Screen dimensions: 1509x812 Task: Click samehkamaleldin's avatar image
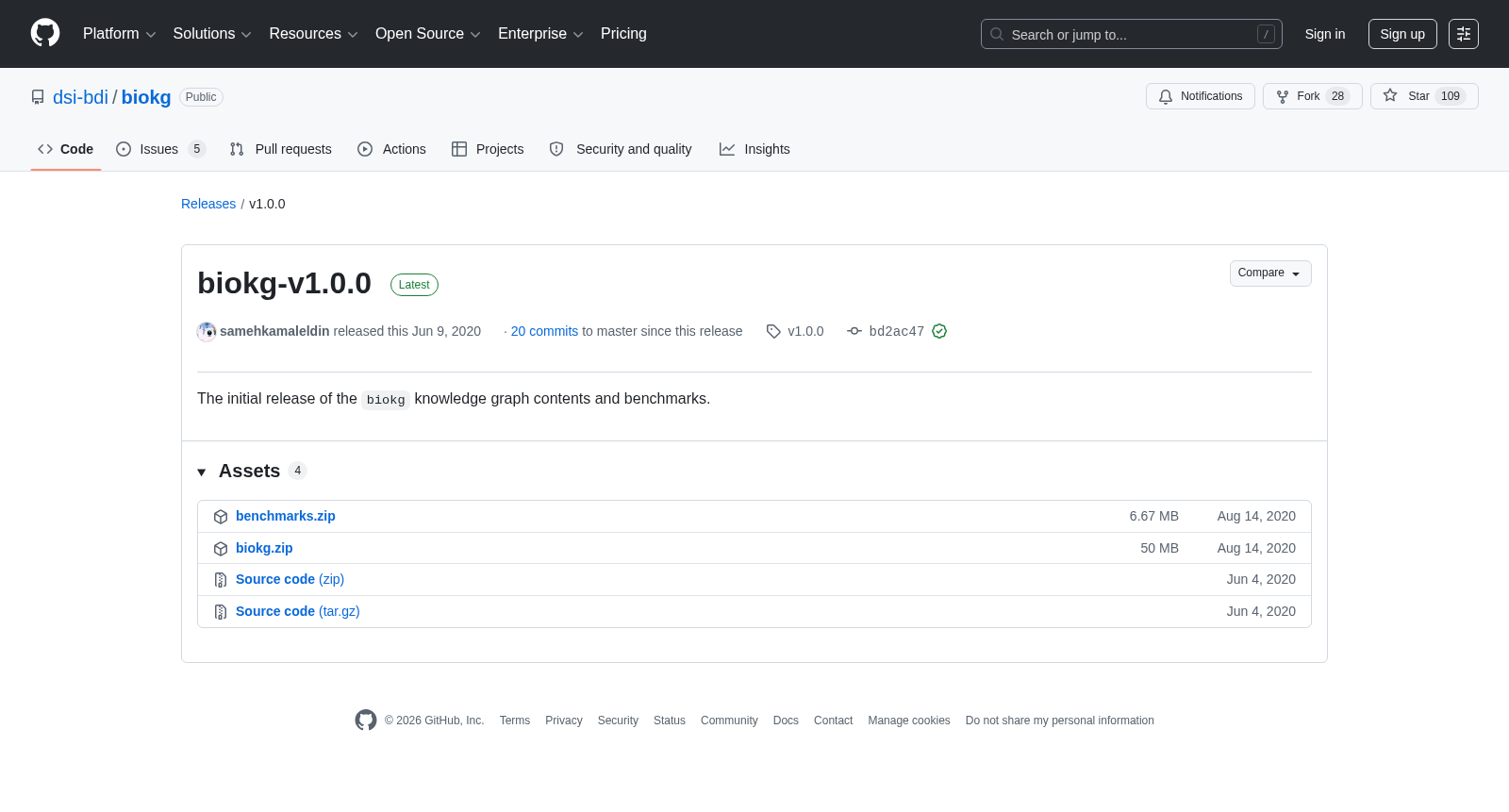[207, 331]
